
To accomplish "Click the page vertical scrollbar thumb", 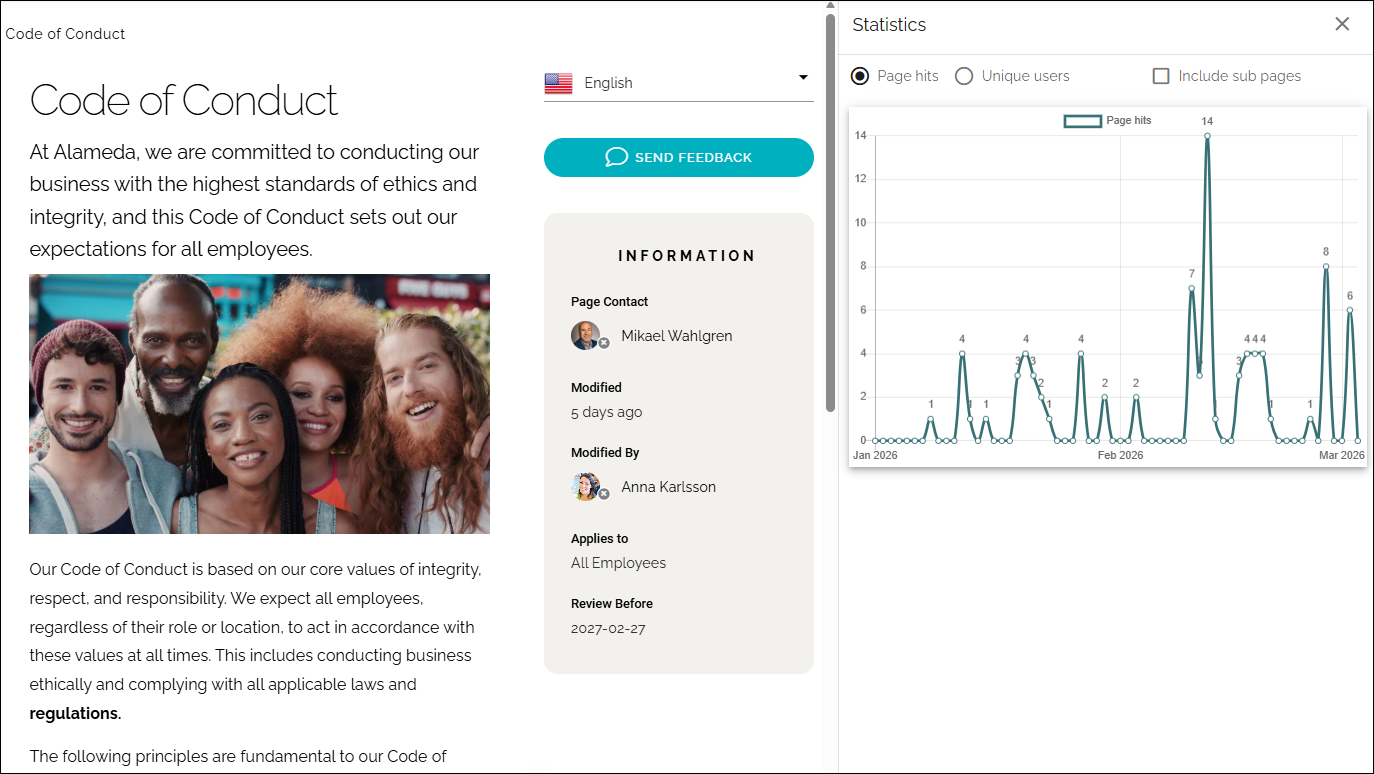I will coord(830,212).
